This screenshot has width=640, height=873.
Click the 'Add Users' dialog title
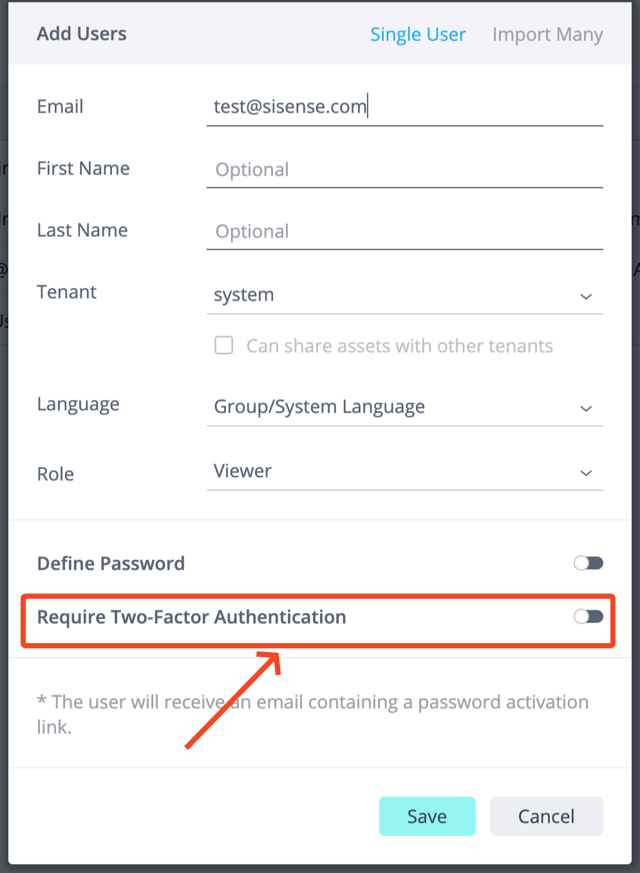pyautogui.click(x=82, y=33)
